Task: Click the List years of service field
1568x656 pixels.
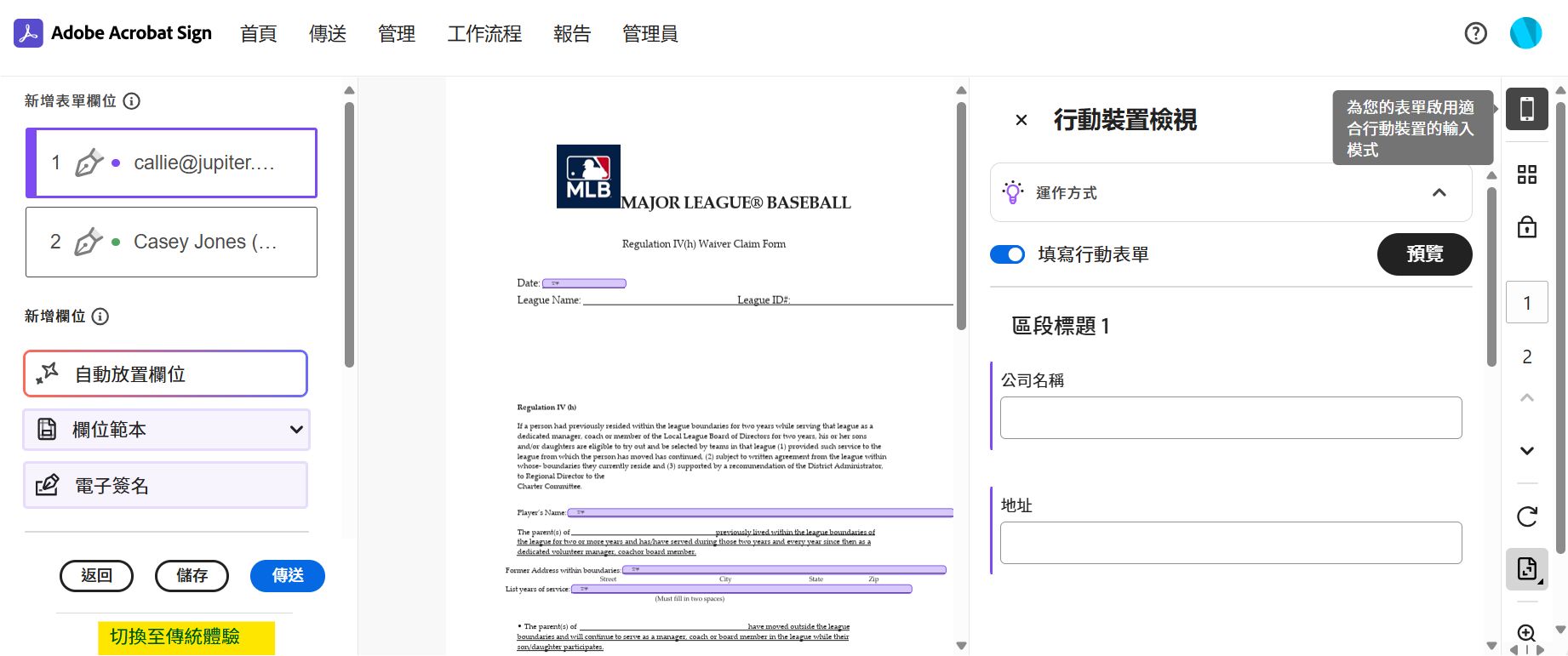Action: click(741, 589)
